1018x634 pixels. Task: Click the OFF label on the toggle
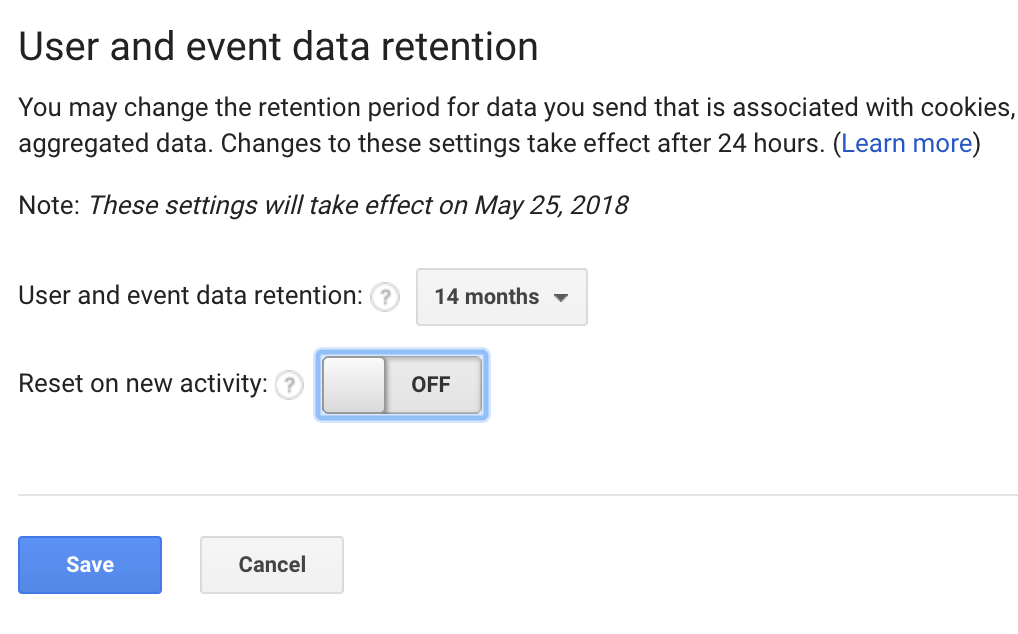430,385
